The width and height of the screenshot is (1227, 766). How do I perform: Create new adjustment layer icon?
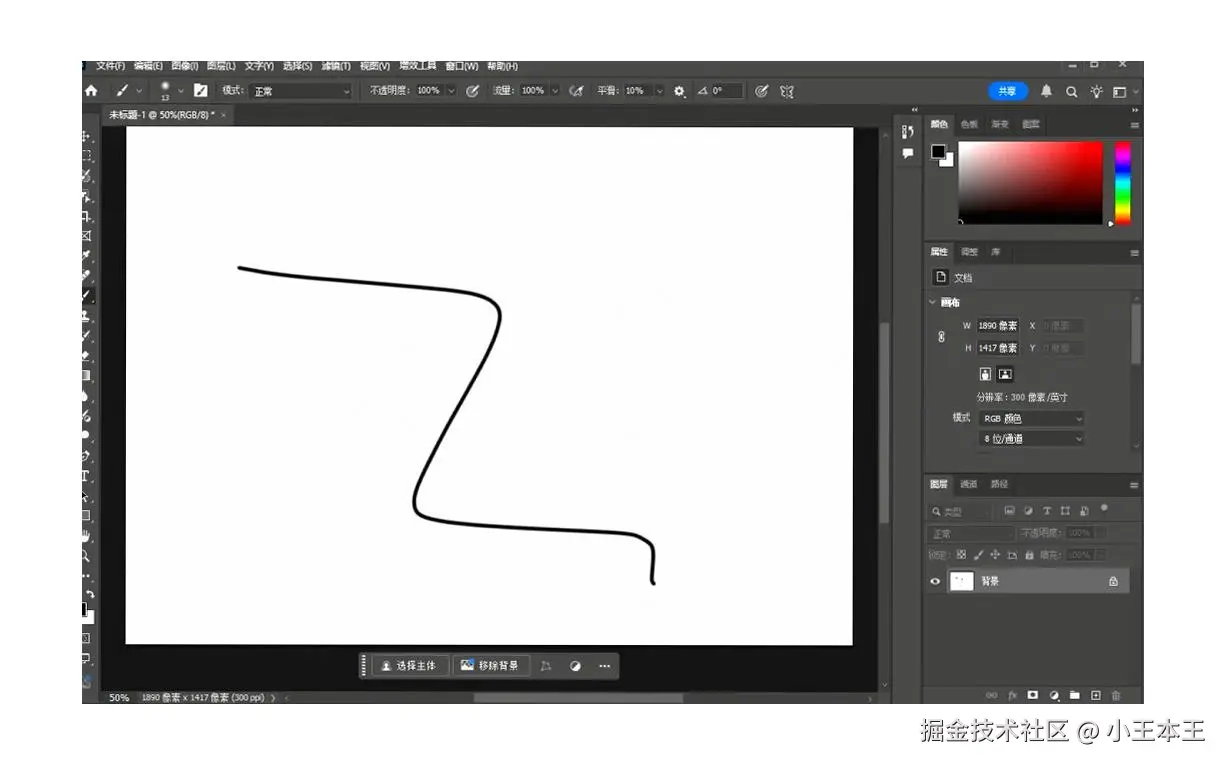coord(1054,695)
